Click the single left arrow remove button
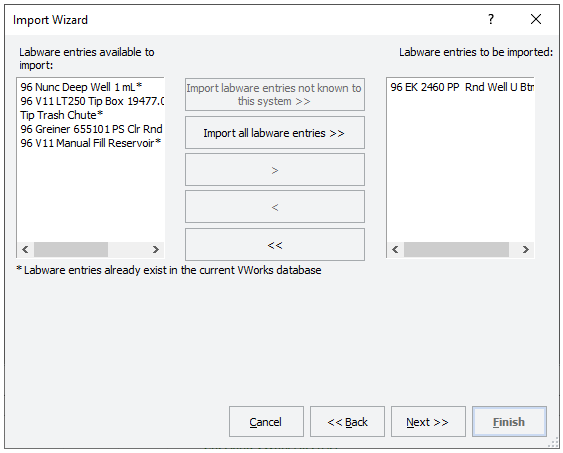Screen dimensions: 563x453 (275, 207)
